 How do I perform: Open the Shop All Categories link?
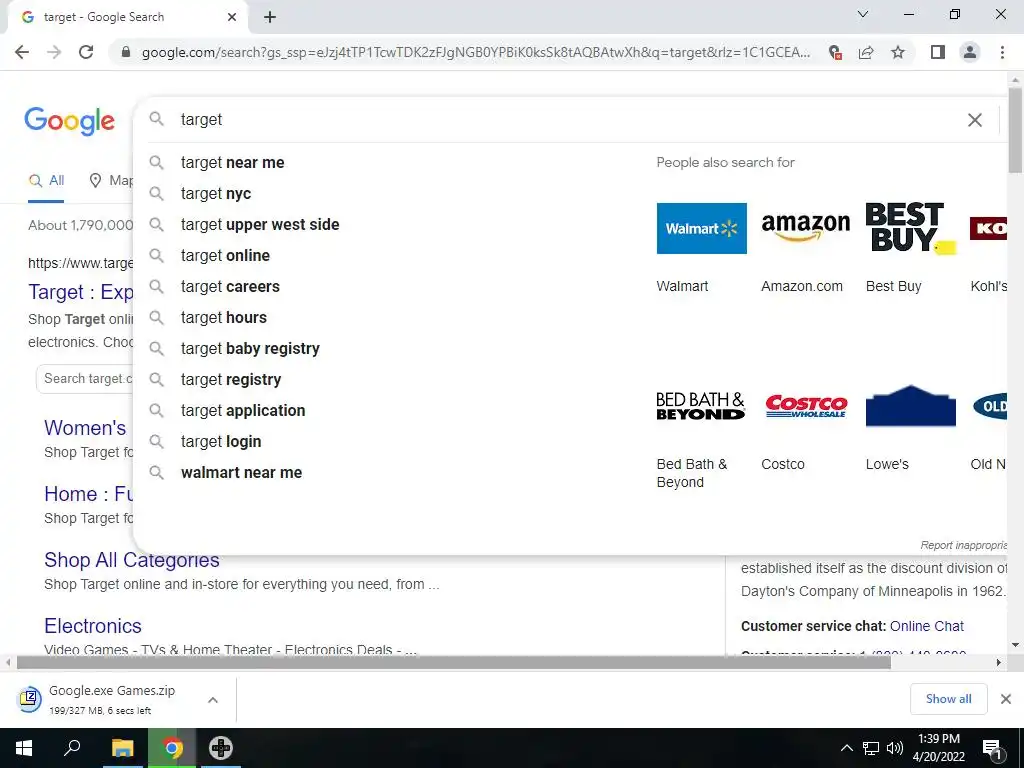(132, 560)
